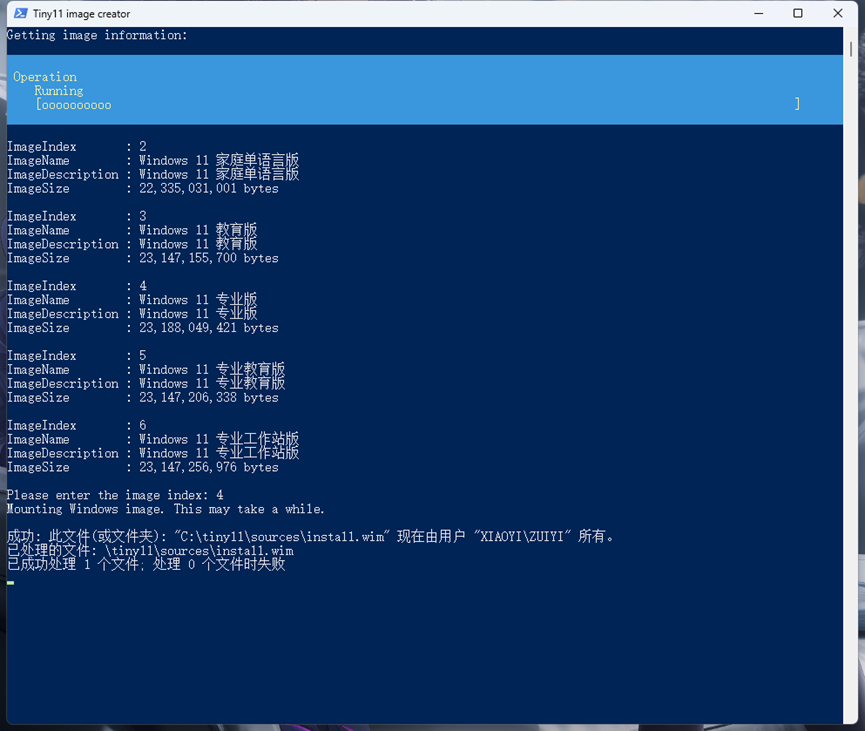Click the console vertical scrollbar thumb
This screenshot has width=865, height=731.
pos(851,49)
